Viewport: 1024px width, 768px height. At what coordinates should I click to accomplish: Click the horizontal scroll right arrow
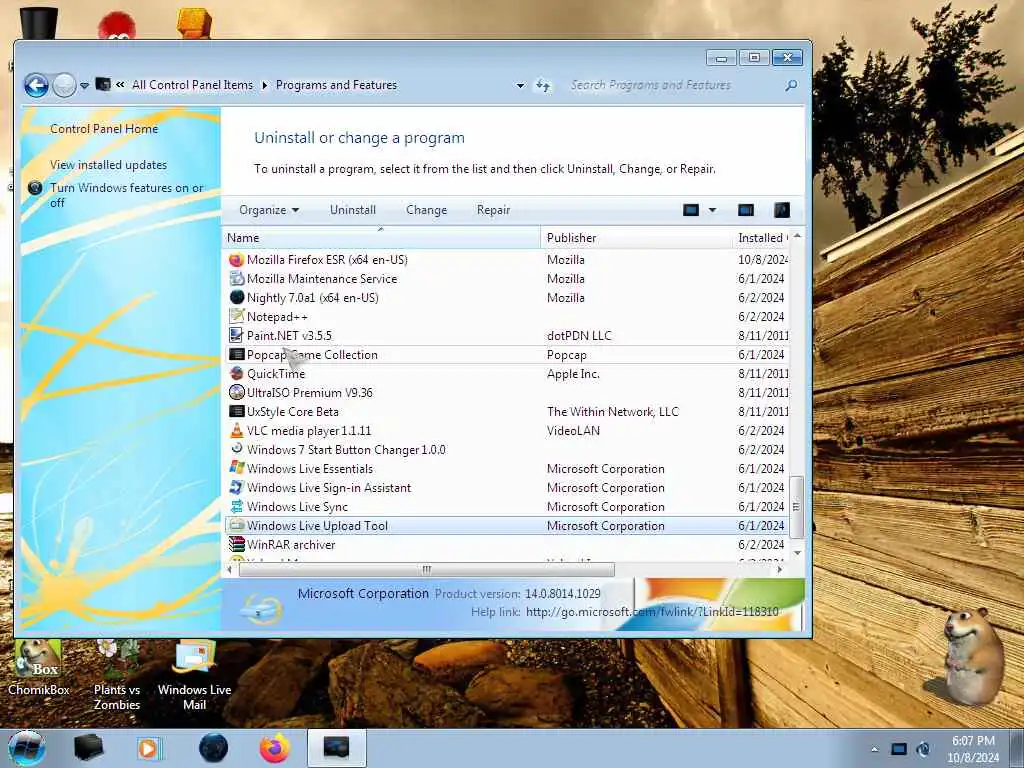(780, 569)
